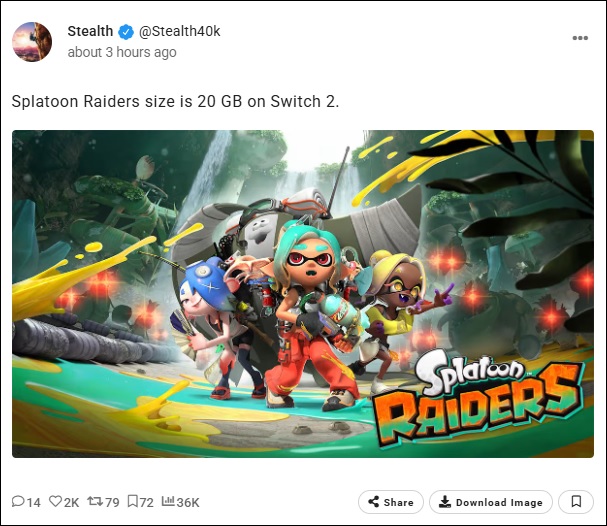Screen dimensions: 607x526
Task: Click the download arrow icon
Action: (445, 502)
